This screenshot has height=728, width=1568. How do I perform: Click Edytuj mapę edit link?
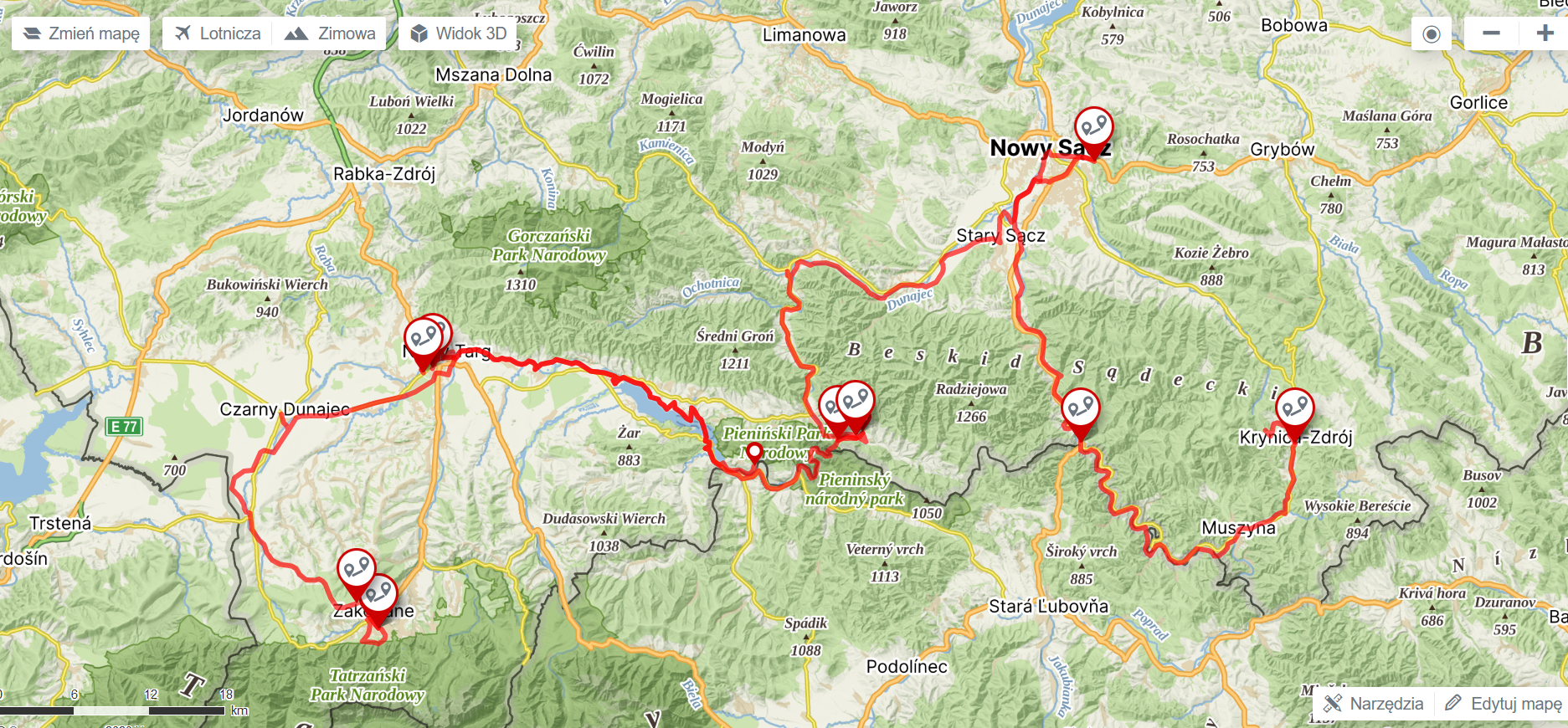click(x=1504, y=704)
